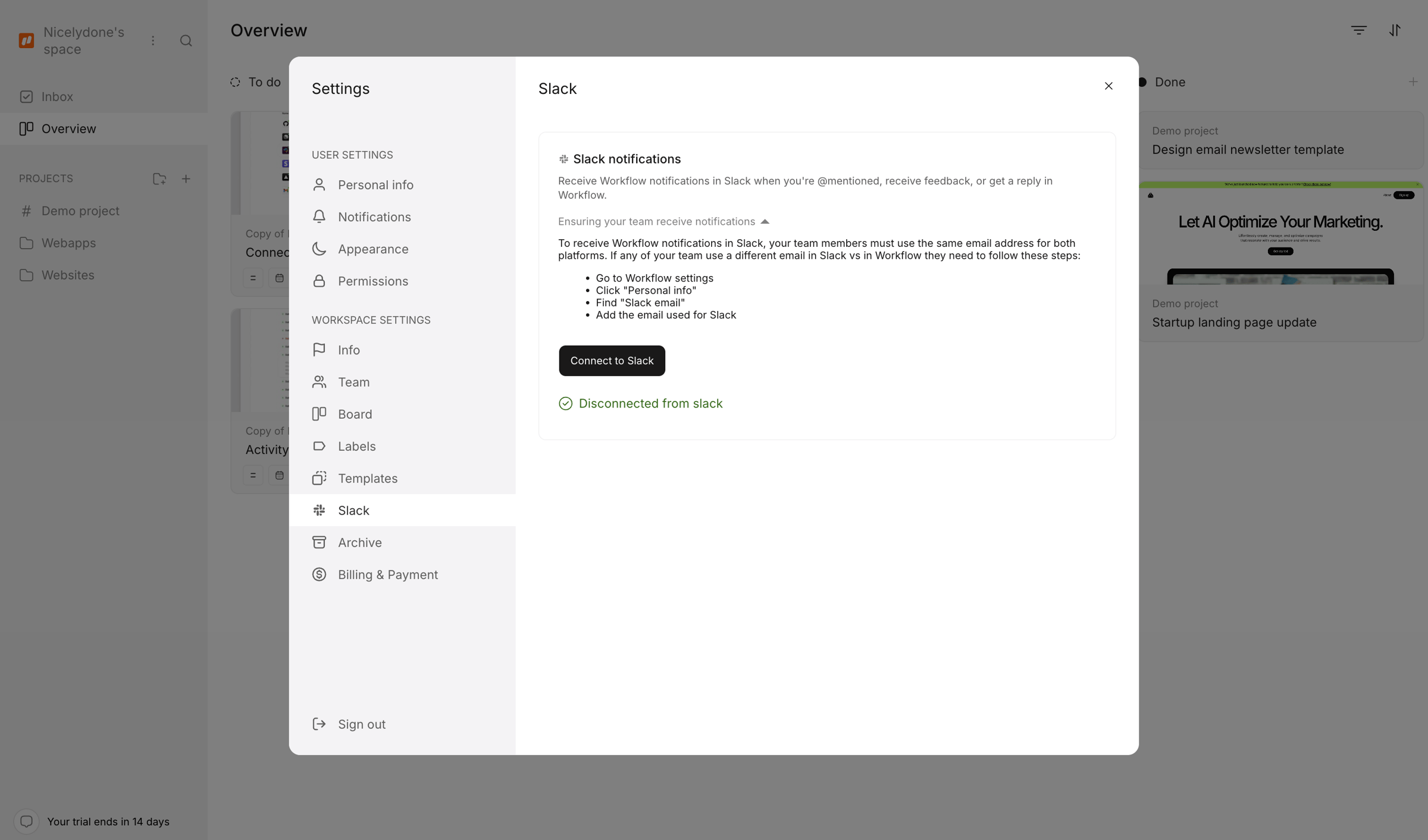Screen dimensions: 1428x840
Task: Click the Labels tag icon
Action: click(x=319, y=446)
